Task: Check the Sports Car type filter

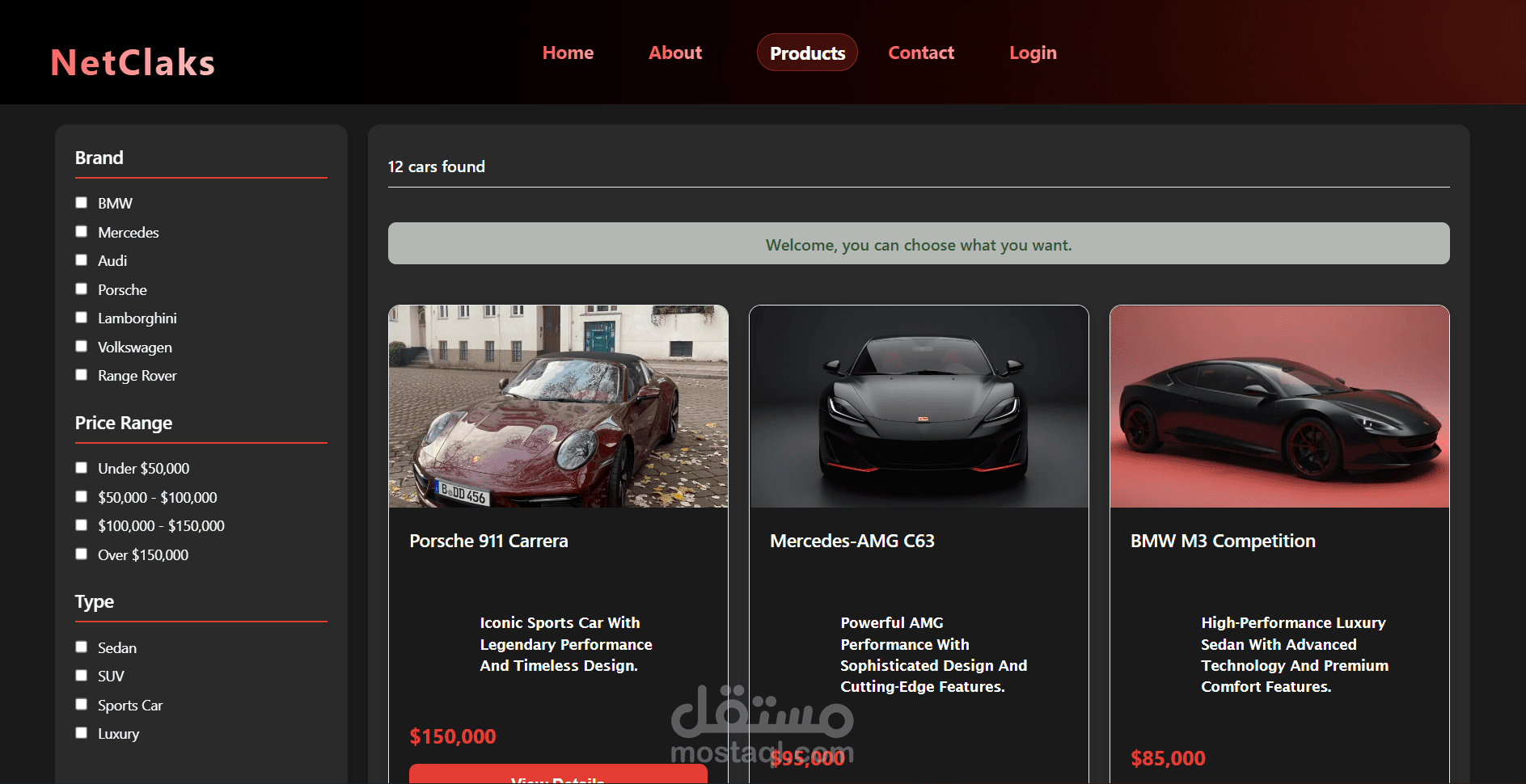Action: (x=81, y=705)
